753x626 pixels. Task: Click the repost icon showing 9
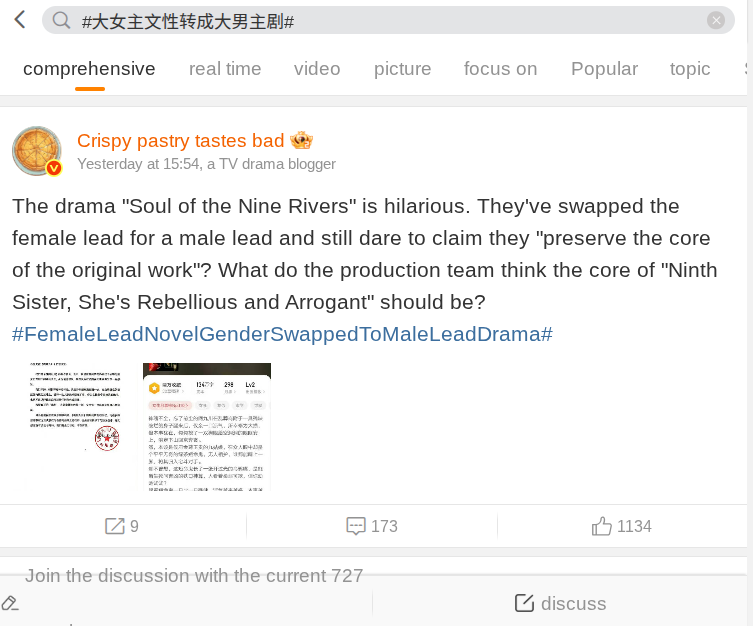[x=114, y=526]
